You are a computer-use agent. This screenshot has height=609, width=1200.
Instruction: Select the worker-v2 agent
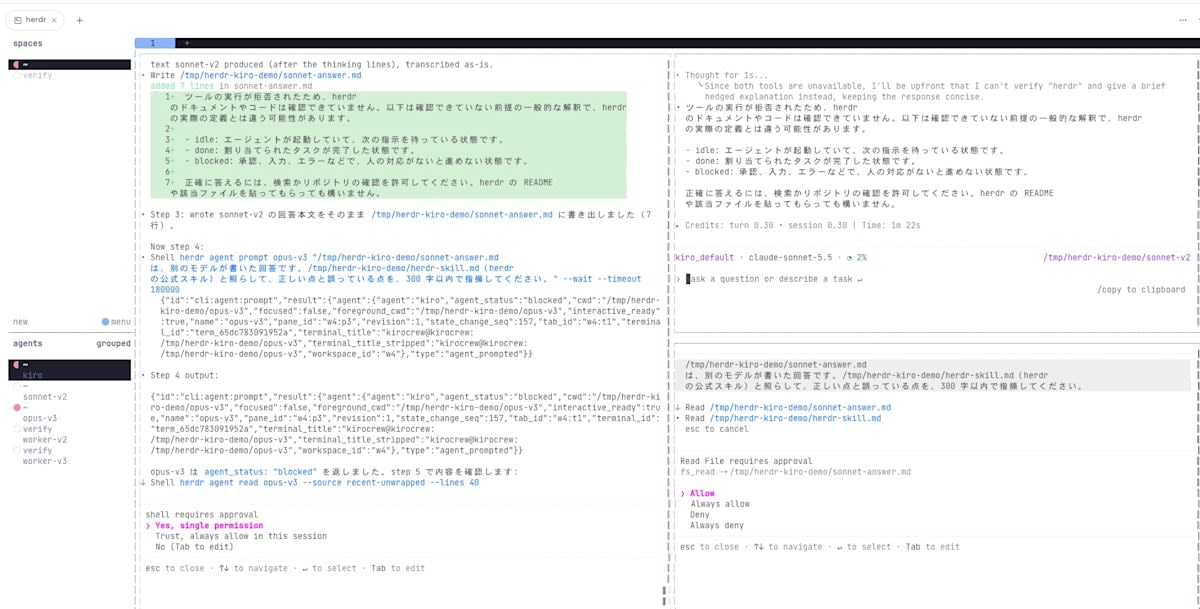click(45, 439)
